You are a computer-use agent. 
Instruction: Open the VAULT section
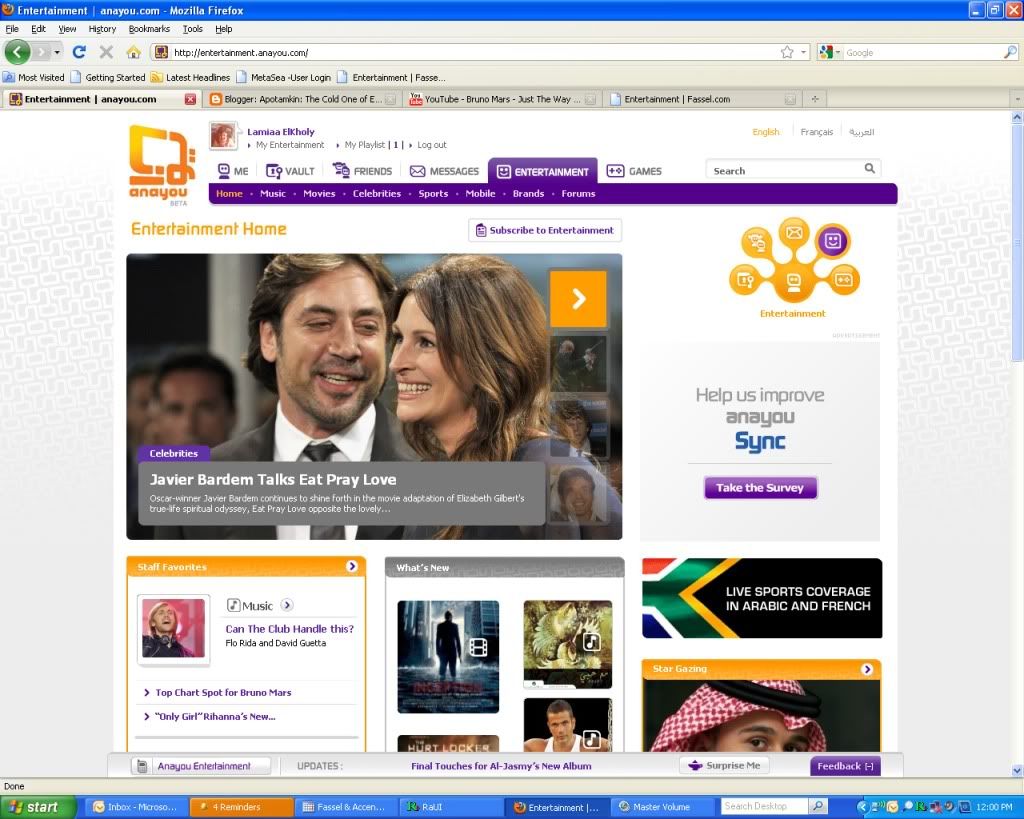pos(291,171)
